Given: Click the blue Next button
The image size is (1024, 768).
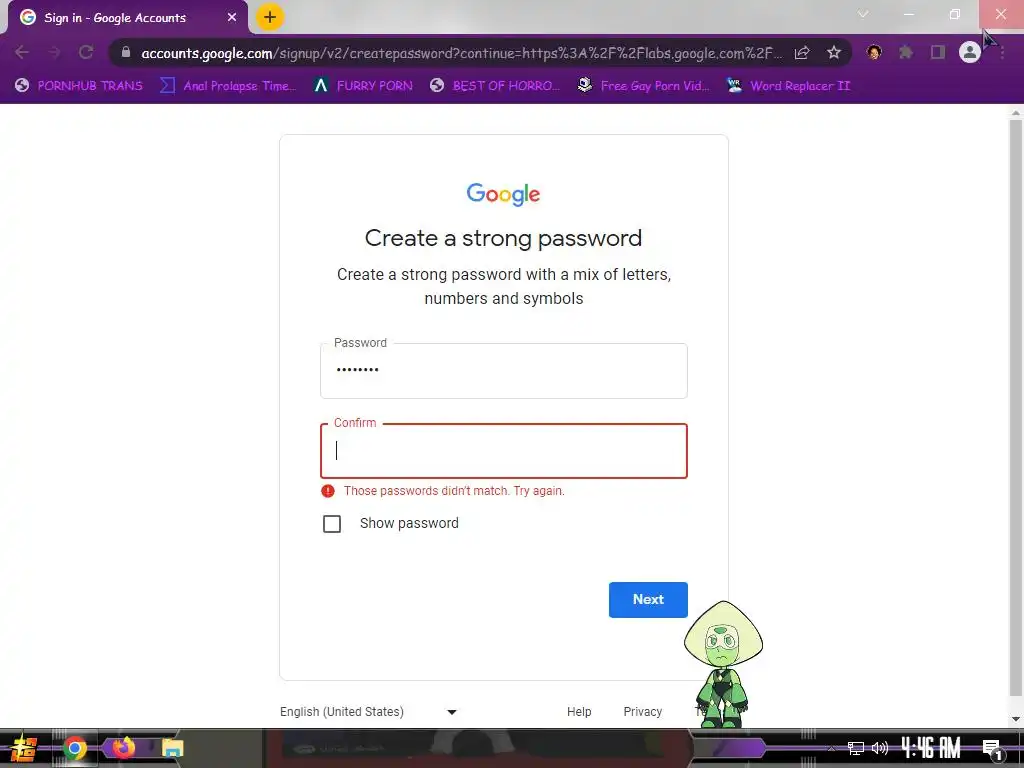Looking at the screenshot, I should [648, 600].
